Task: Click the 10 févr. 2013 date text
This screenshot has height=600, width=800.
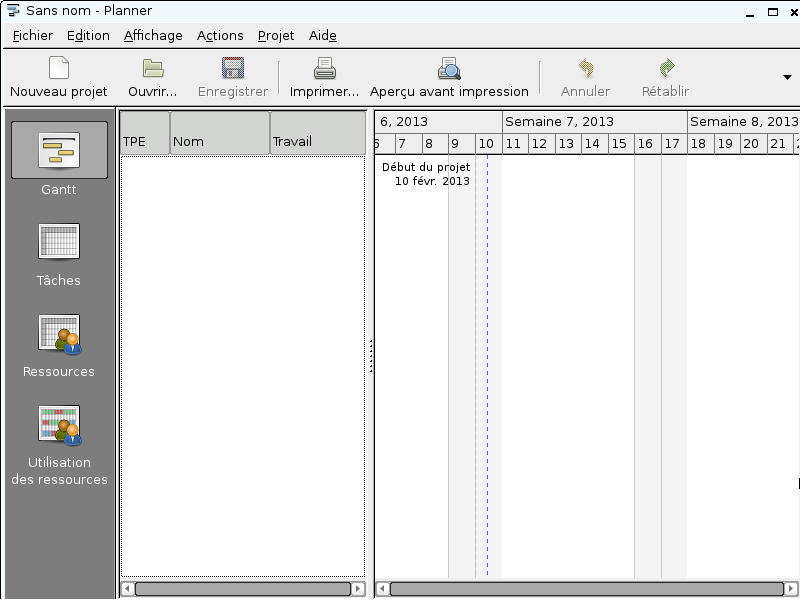Action: (432, 181)
